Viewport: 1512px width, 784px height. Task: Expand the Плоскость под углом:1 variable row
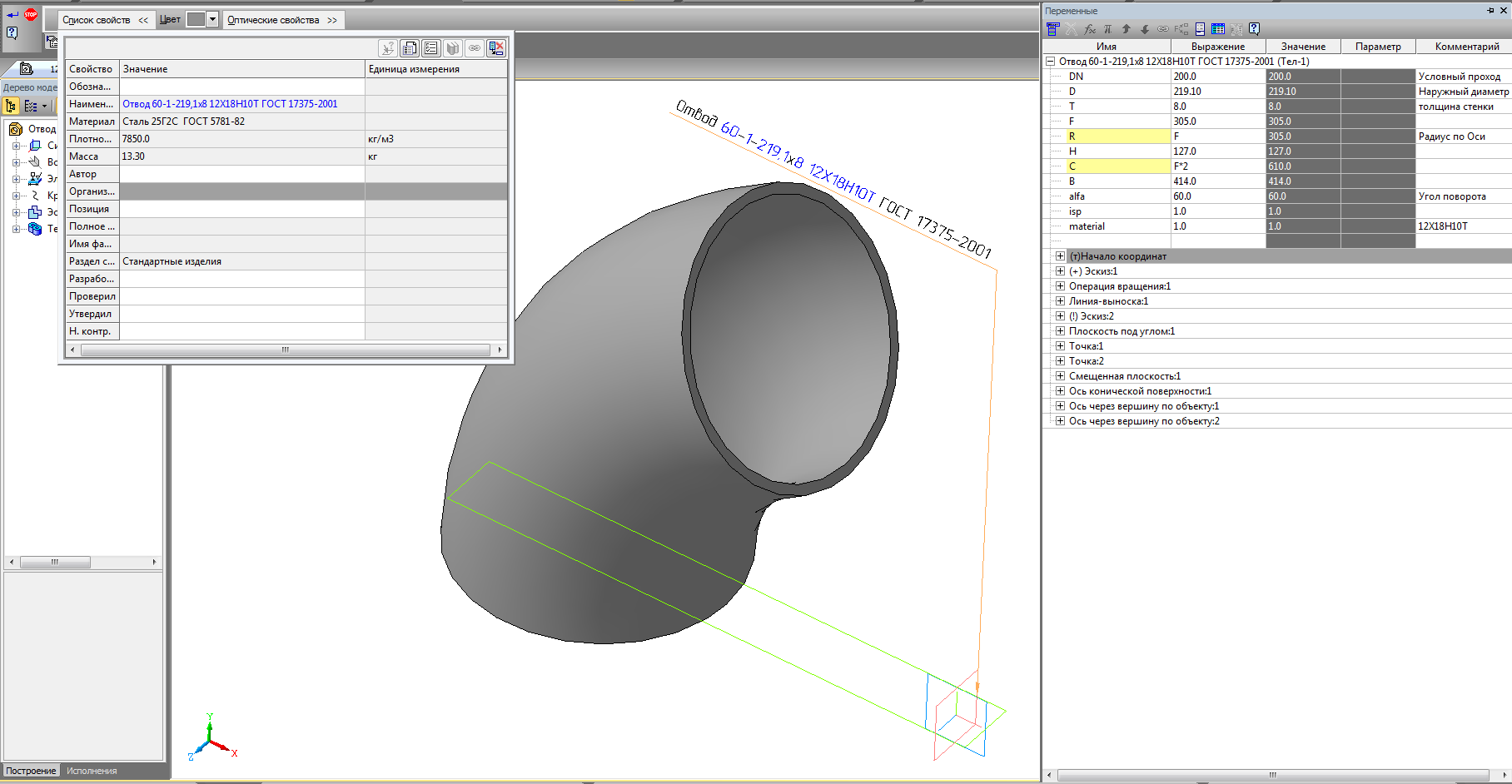(x=1060, y=331)
